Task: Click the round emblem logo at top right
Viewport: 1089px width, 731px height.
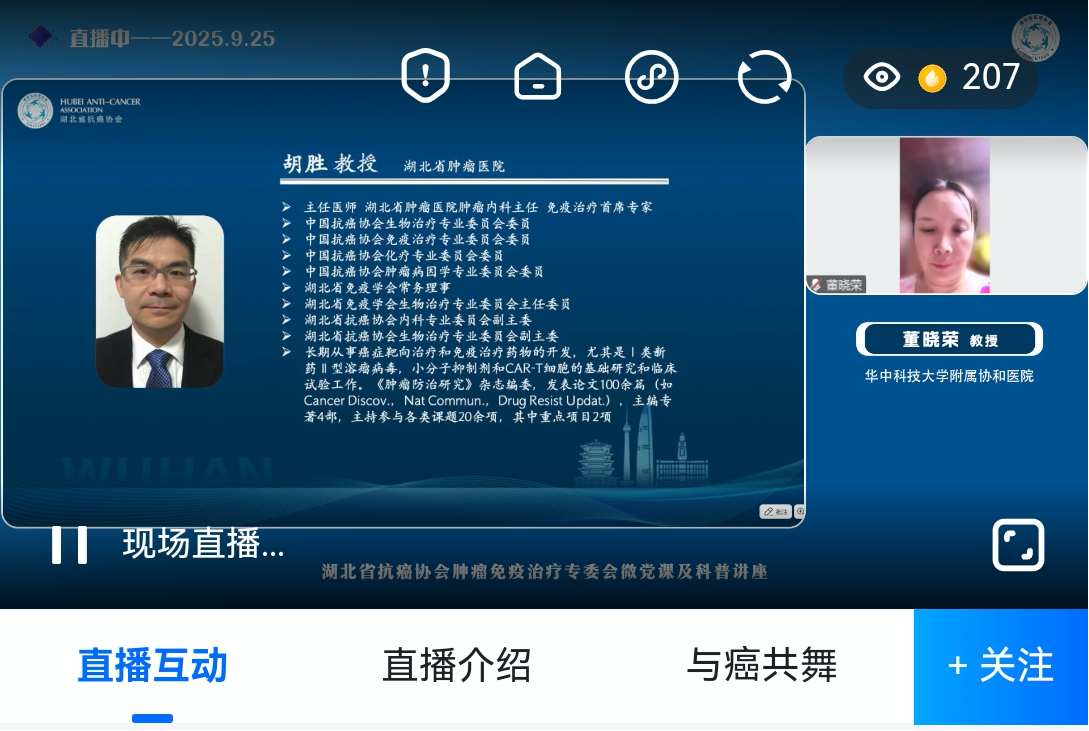Action: (1034, 38)
